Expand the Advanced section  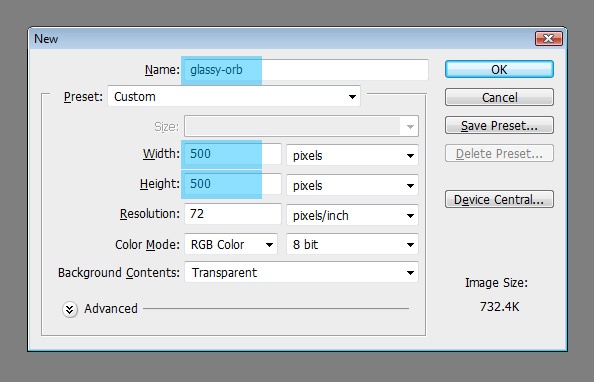click(x=70, y=309)
